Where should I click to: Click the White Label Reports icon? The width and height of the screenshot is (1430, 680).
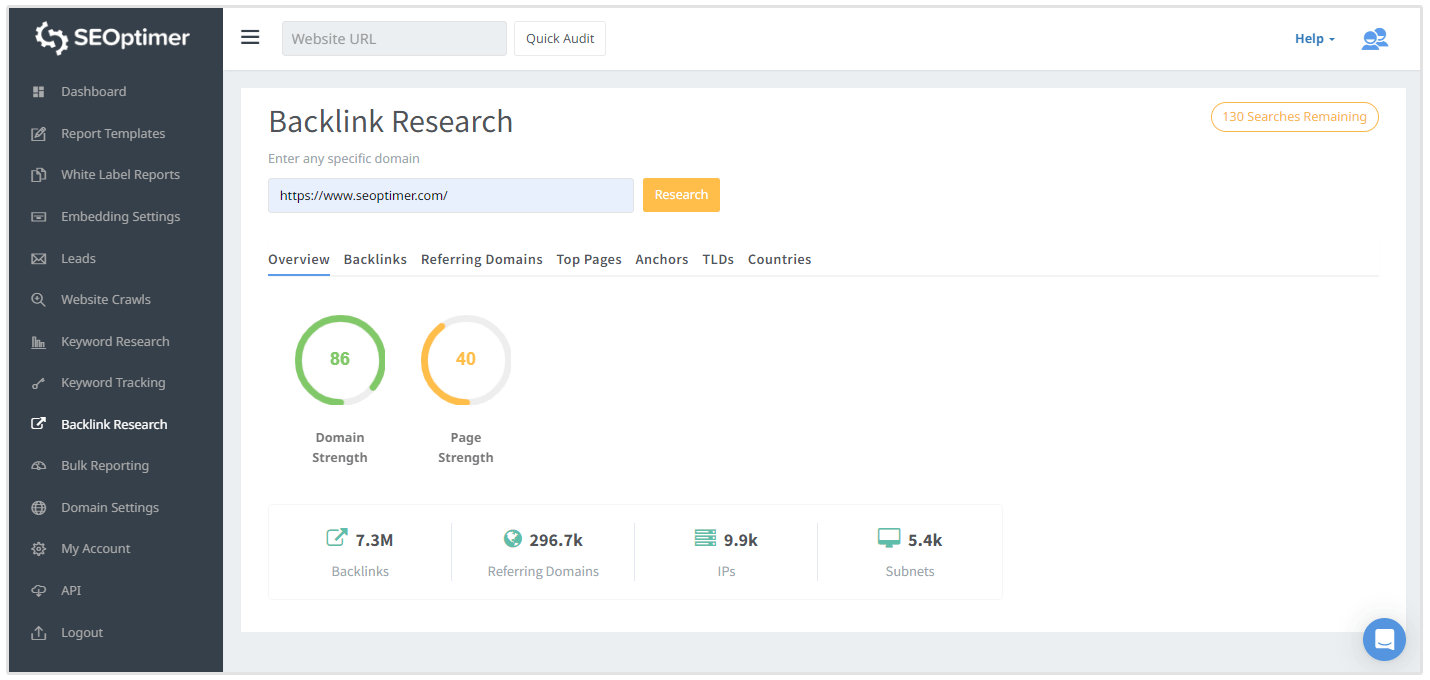click(38, 174)
